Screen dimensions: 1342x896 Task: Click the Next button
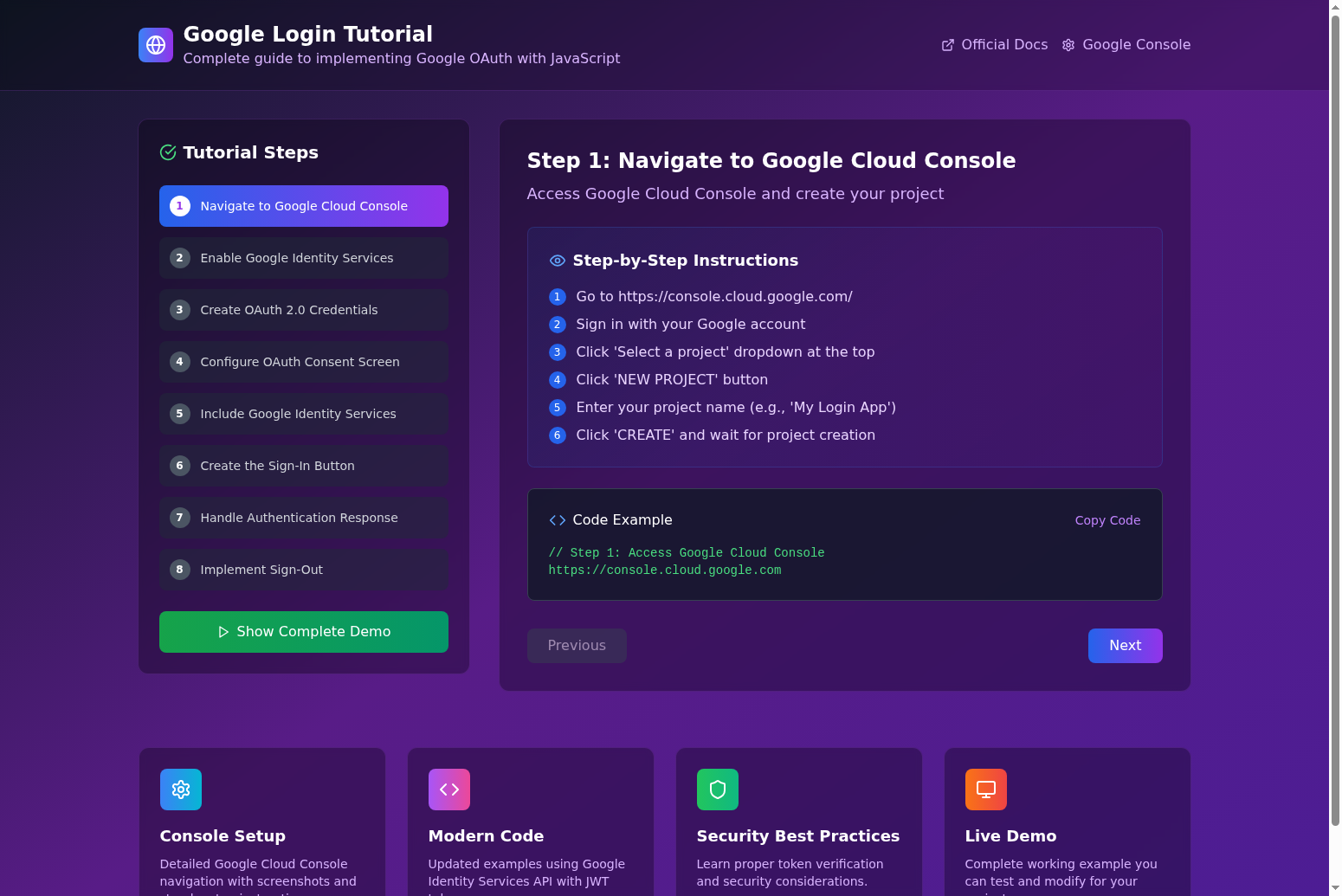point(1125,645)
